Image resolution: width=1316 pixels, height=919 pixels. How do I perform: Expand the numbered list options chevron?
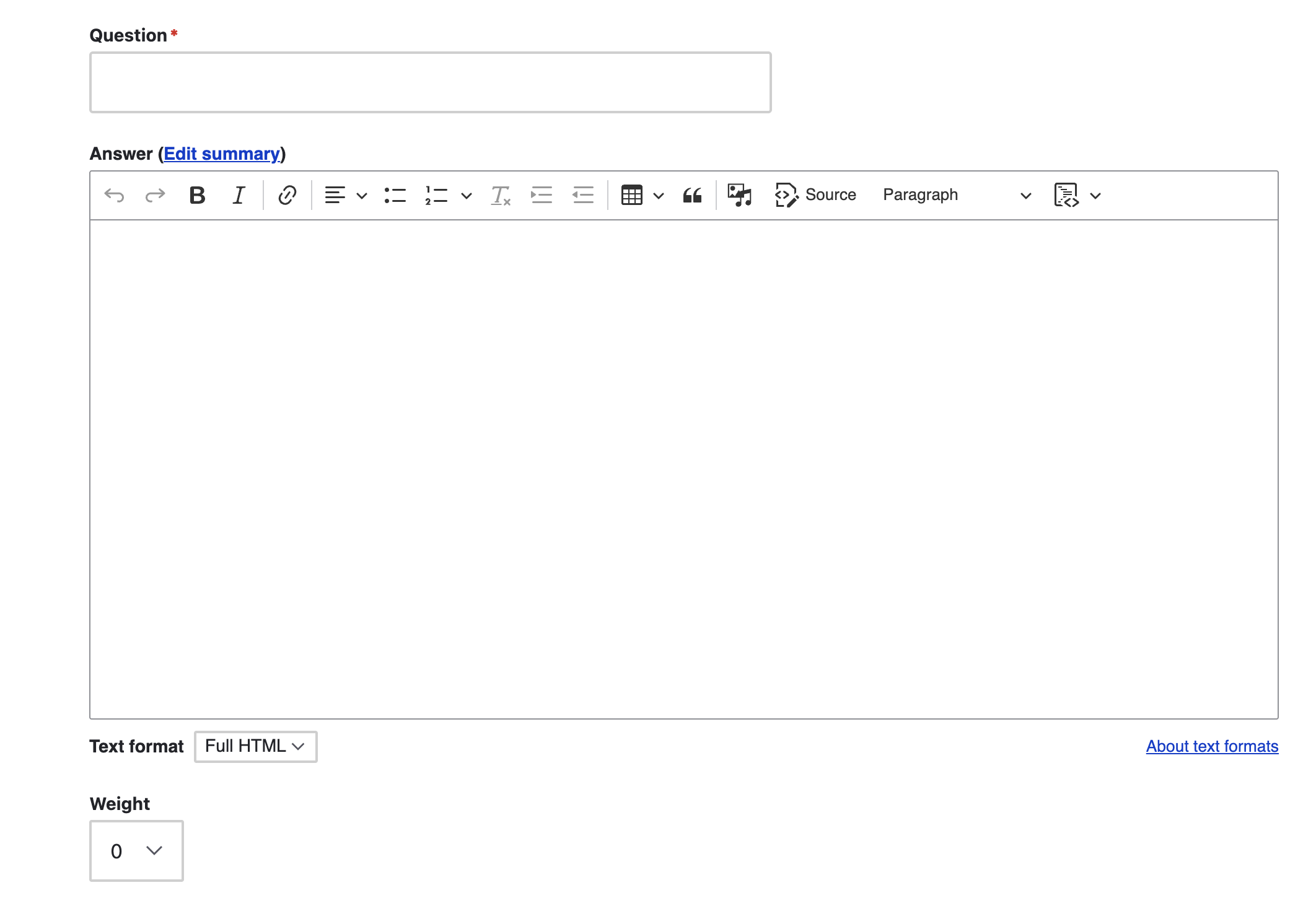click(x=467, y=195)
